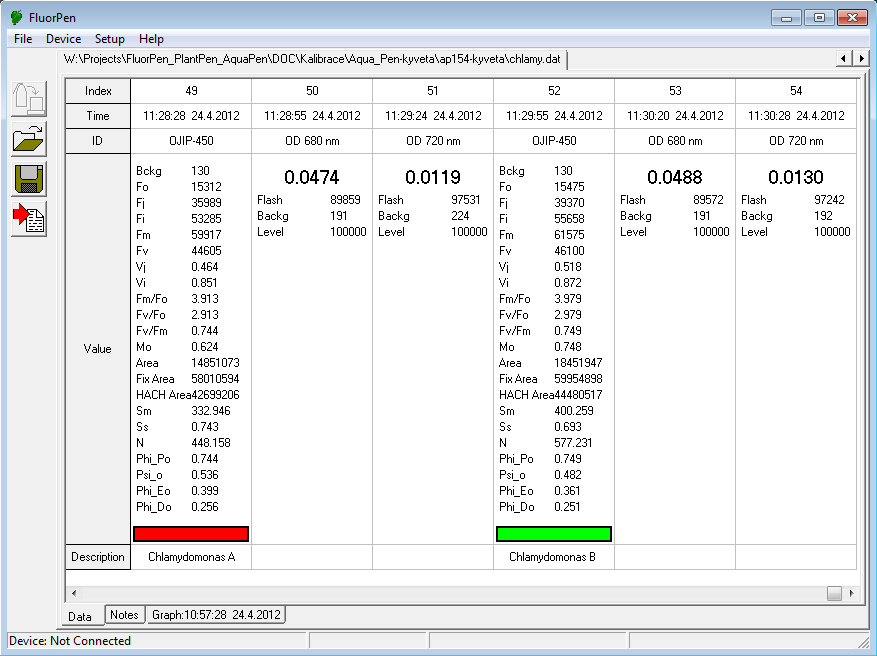Viewport: 877px width, 656px height.
Task: Open the File menu
Action: [23, 39]
